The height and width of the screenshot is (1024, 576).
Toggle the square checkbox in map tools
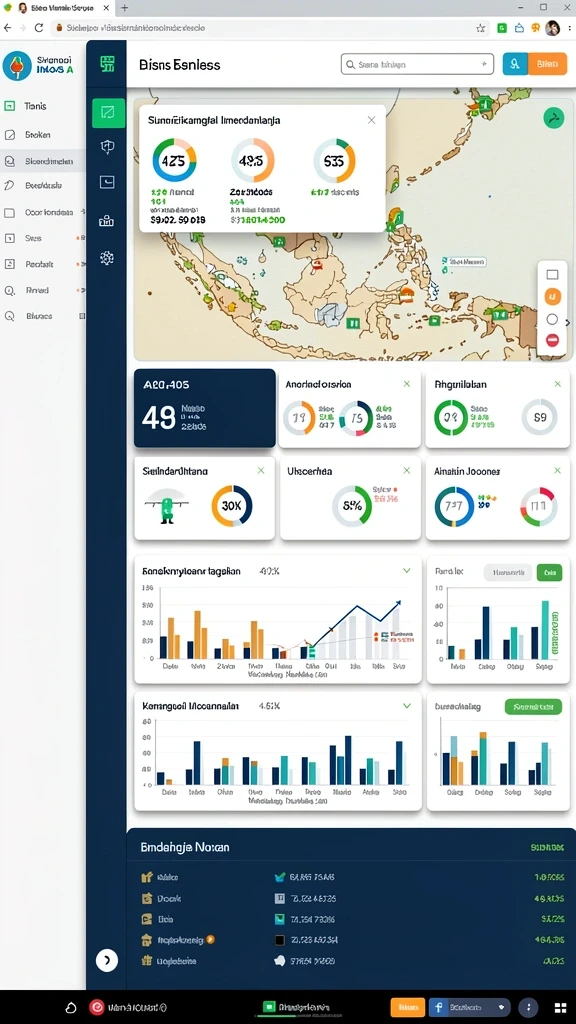[x=552, y=274]
